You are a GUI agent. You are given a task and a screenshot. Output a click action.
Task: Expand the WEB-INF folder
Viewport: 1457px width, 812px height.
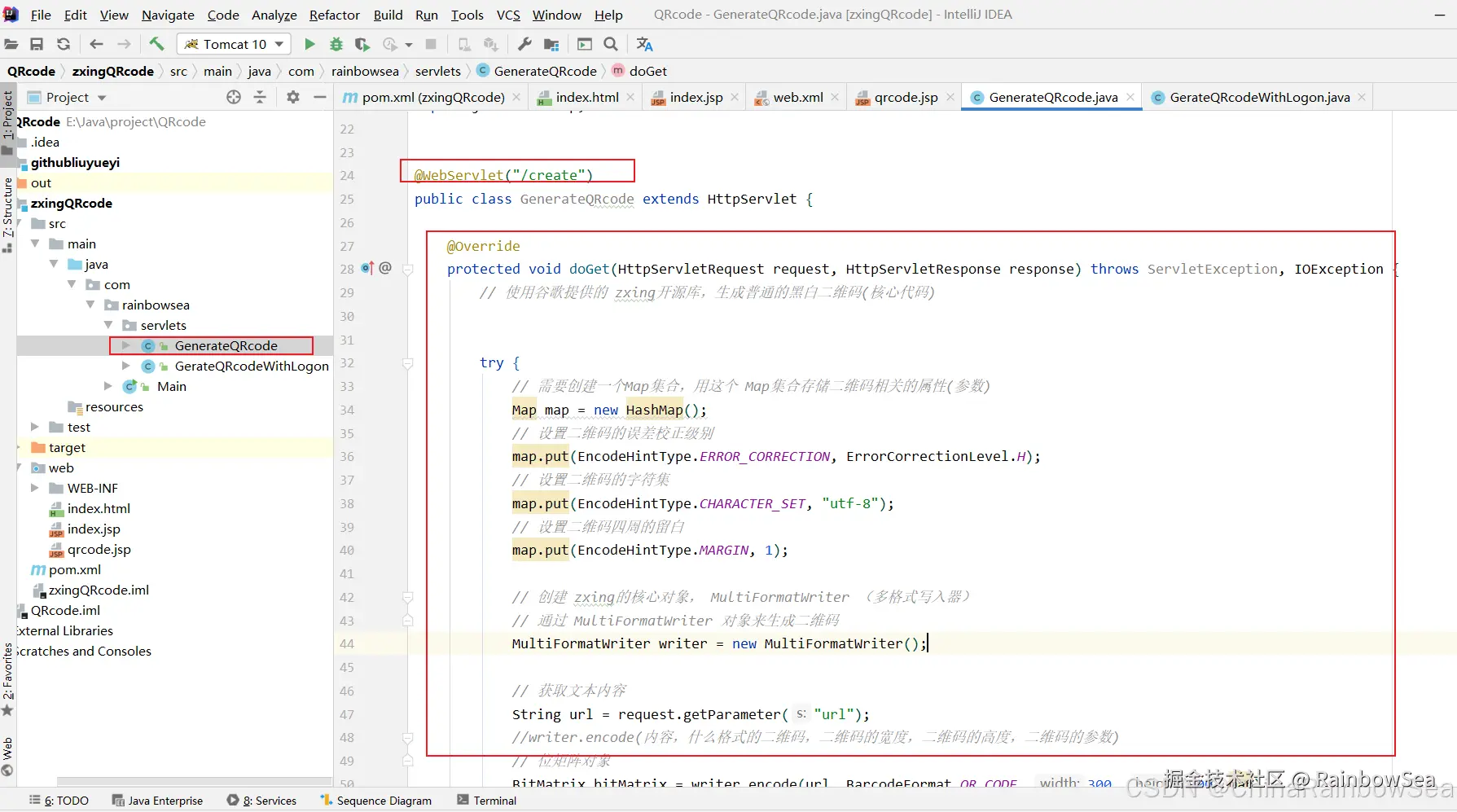(35, 488)
